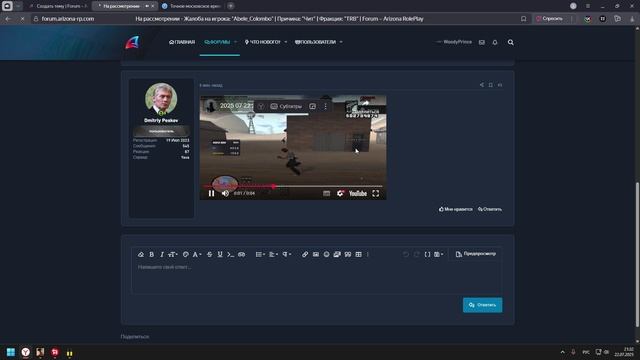Open video settings gear in player
The image size is (640, 360).
pos(340,193)
